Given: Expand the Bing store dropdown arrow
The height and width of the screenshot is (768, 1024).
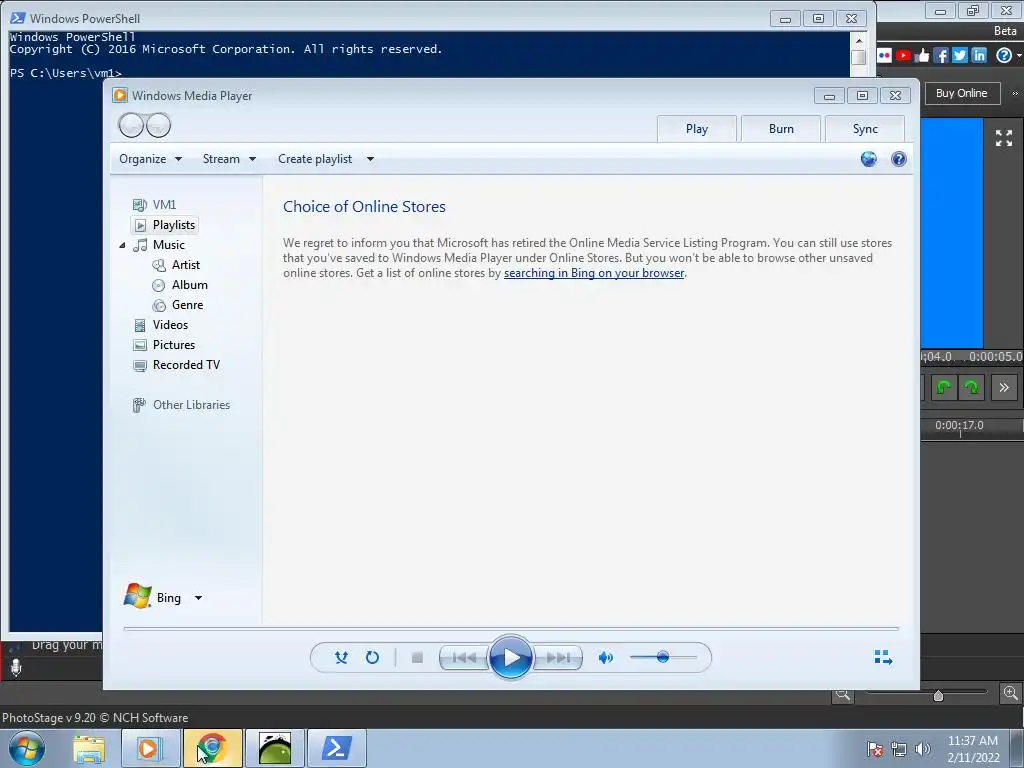Looking at the screenshot, I should [x=199, y=598].
